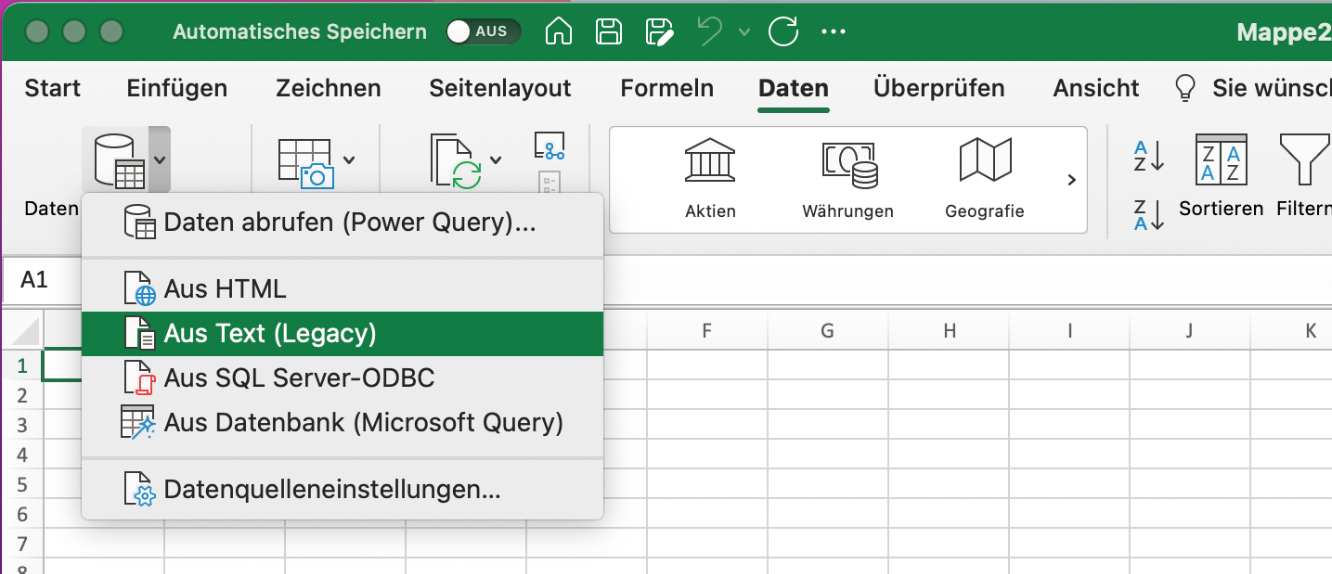Select row 4 header

[x=22, y=456]
